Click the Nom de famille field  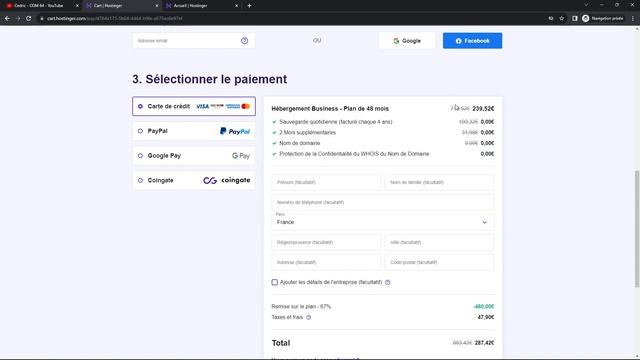pos(439,182)
